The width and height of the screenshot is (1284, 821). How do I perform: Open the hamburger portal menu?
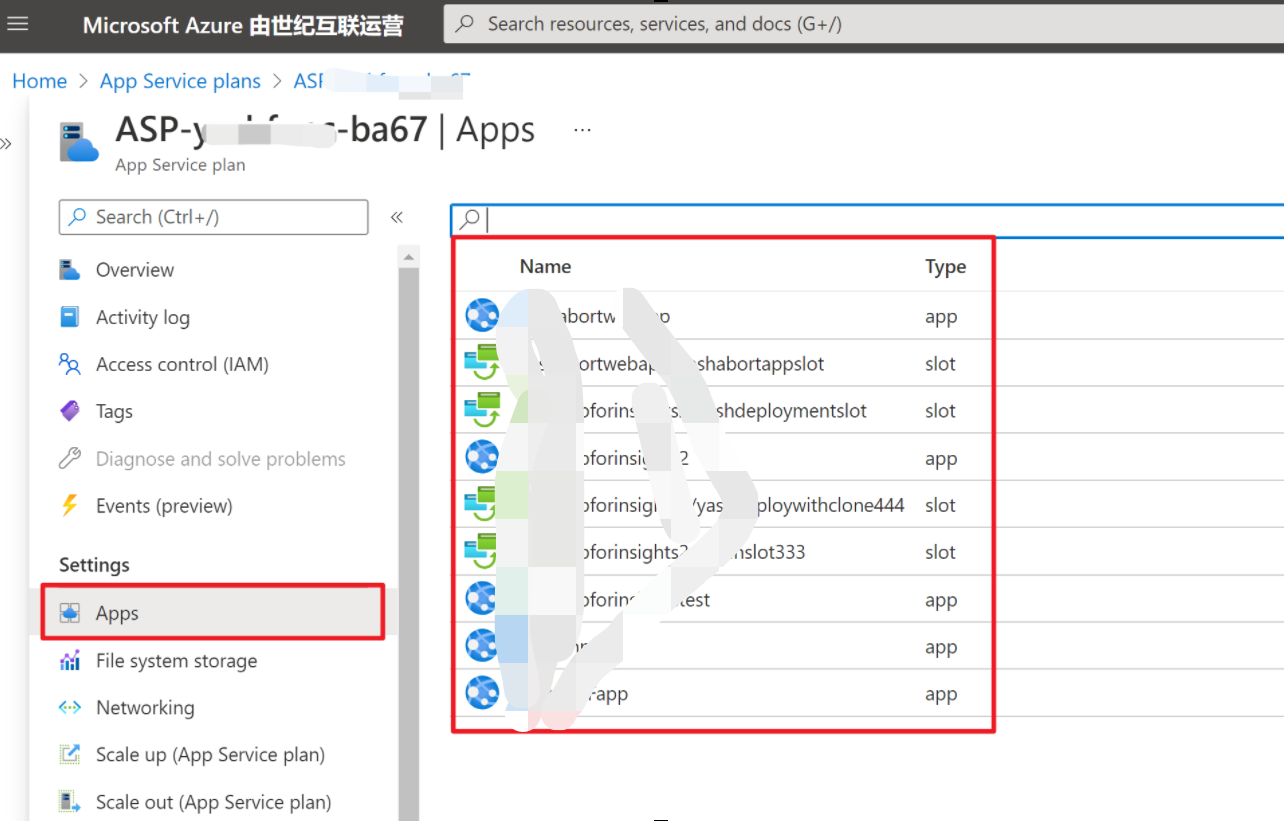click(x=18, y=24)
